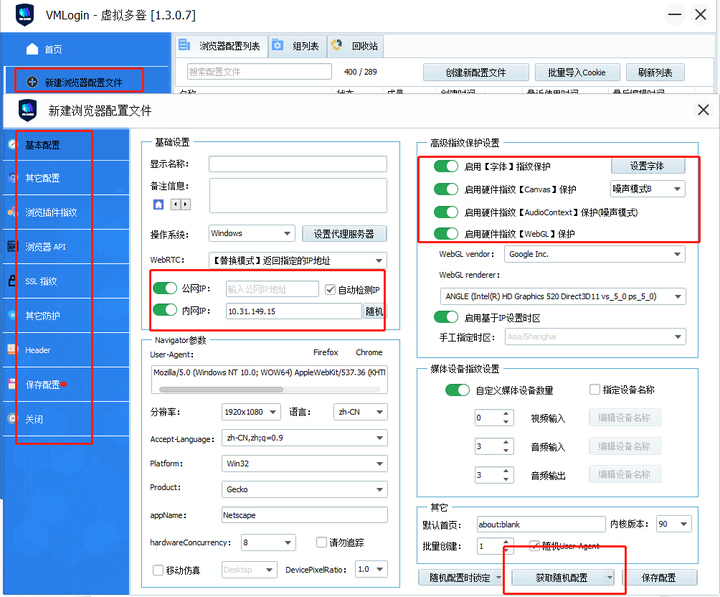Increase the 视频输入 device count

[506, 414]
